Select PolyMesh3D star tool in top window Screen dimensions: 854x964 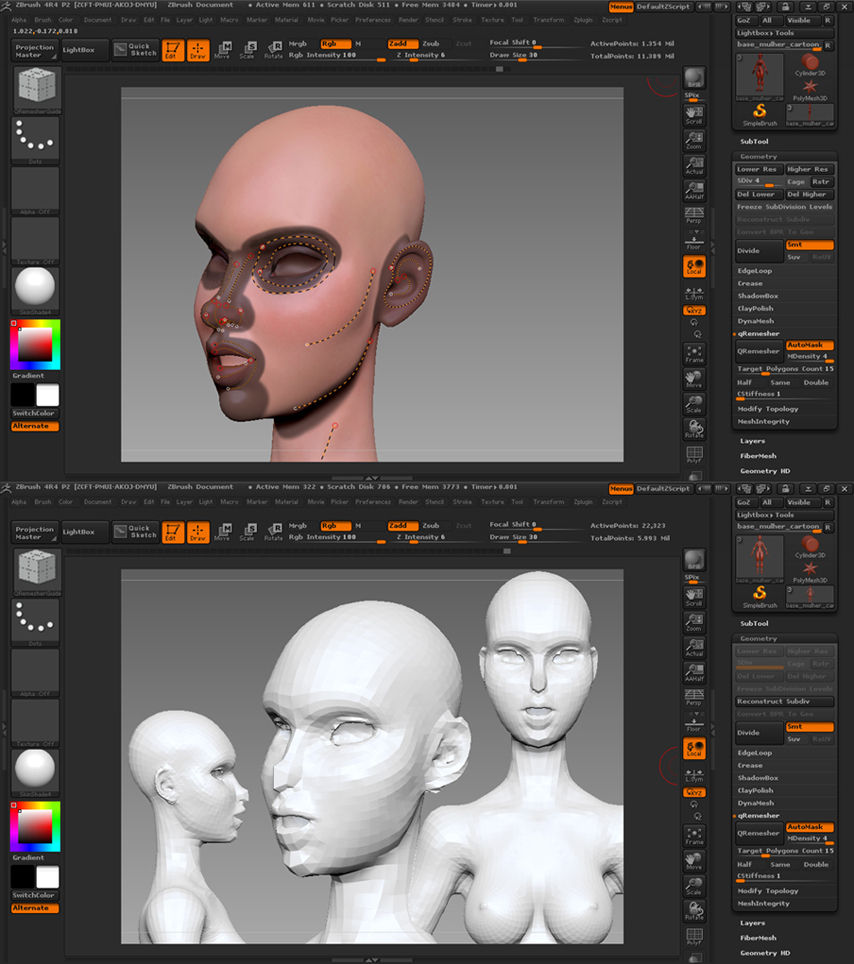810,90
